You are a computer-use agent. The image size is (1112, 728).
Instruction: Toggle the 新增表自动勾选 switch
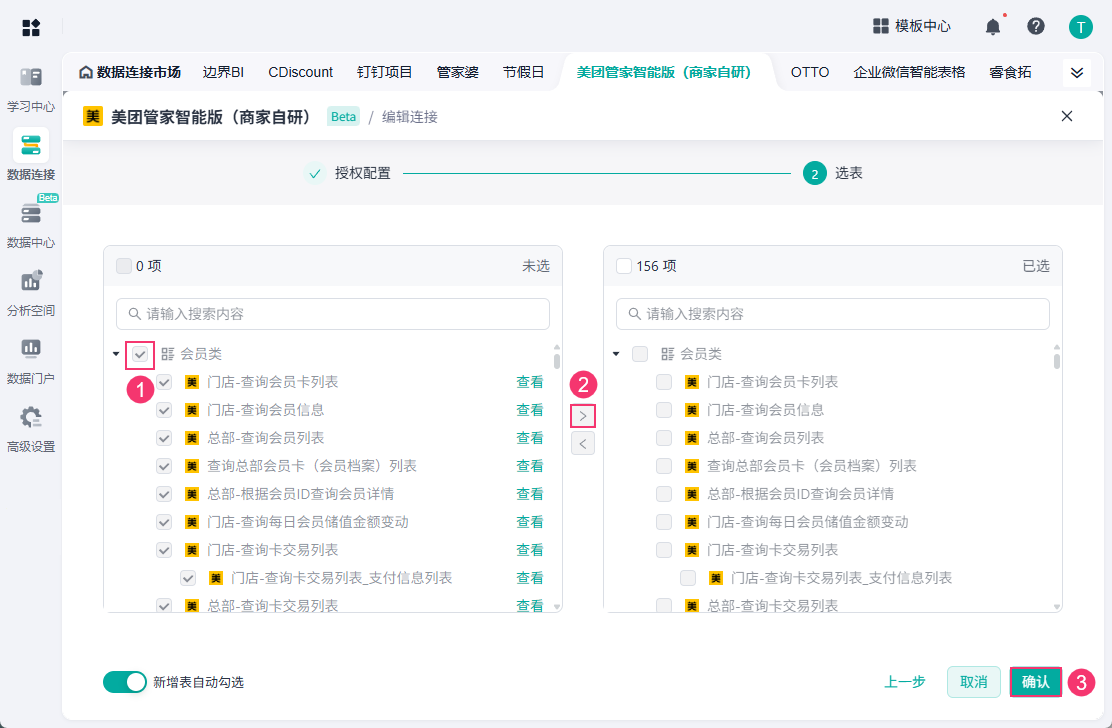(x=125, y=682)
